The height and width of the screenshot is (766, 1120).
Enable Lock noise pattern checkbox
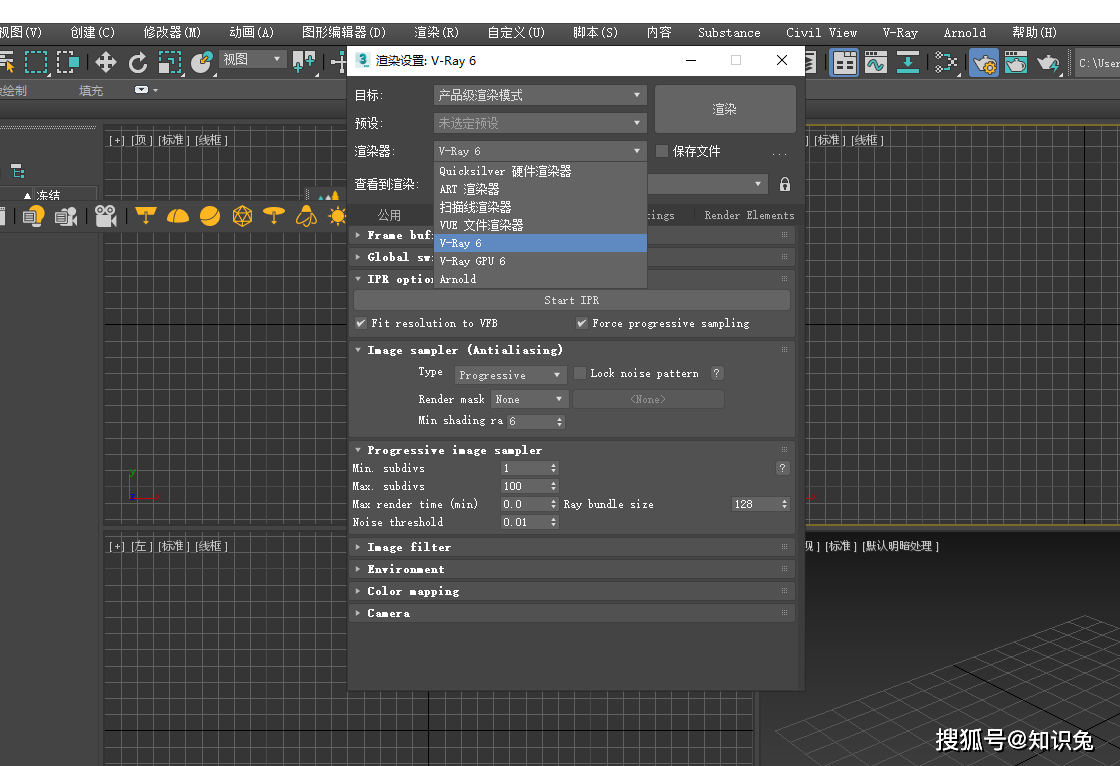(580, 374)
